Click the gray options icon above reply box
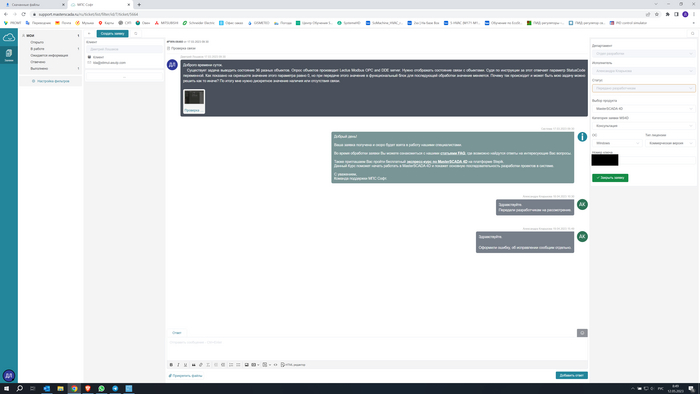 click(582, 333)
